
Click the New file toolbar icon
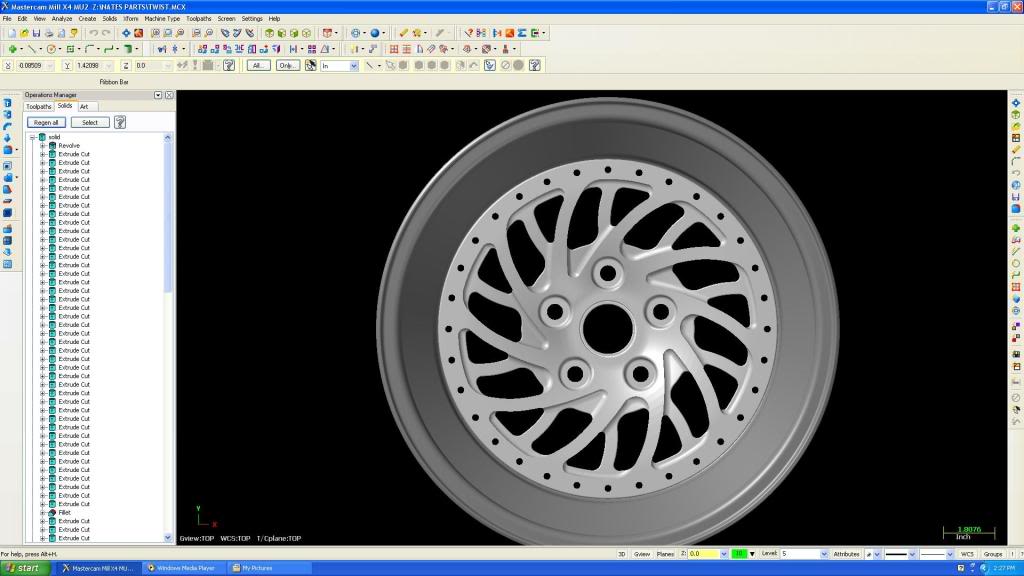[x=10, y=33]
